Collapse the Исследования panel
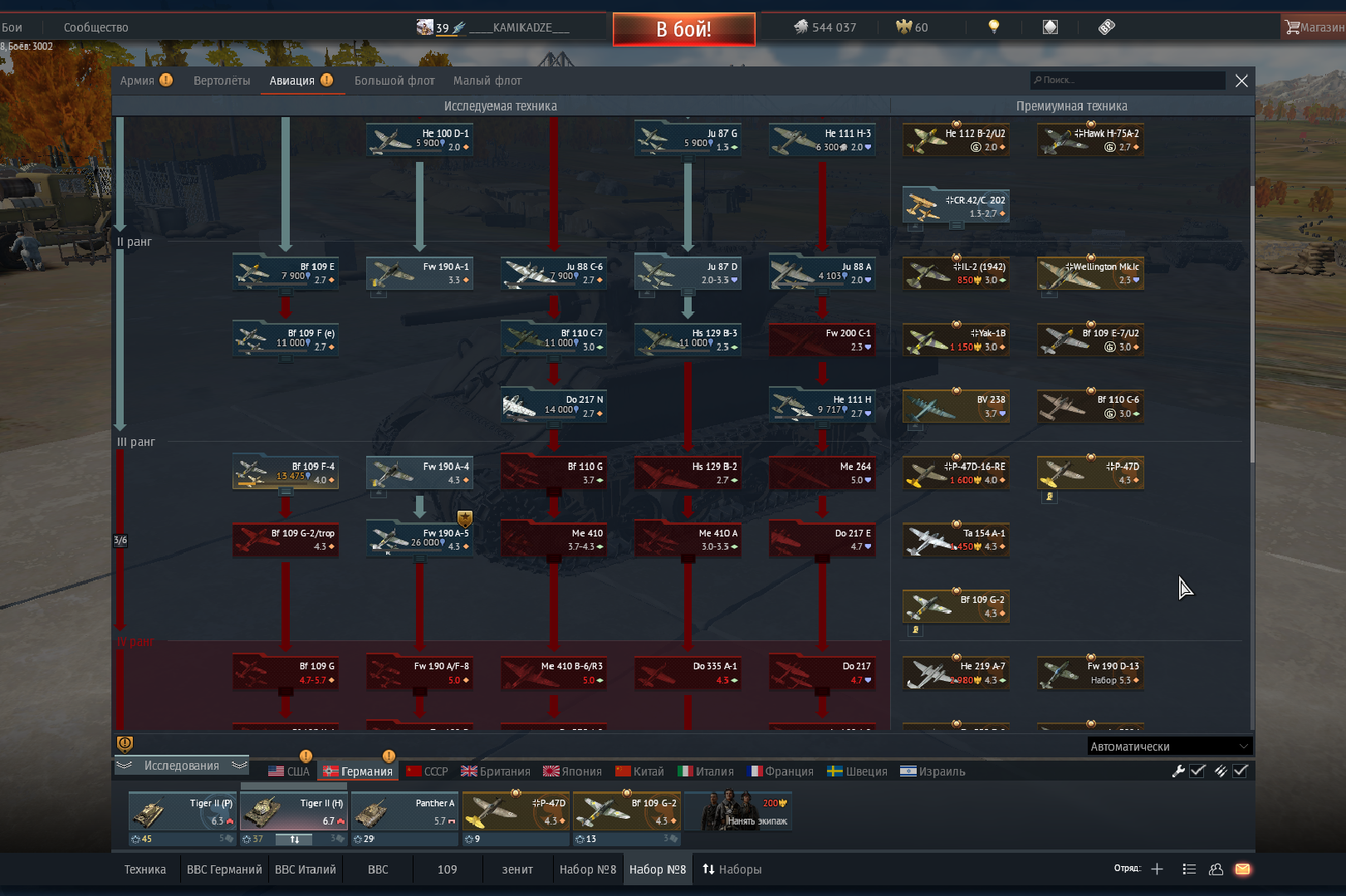1346x896 pixels. pyautogui.click(x=181, y=766)
